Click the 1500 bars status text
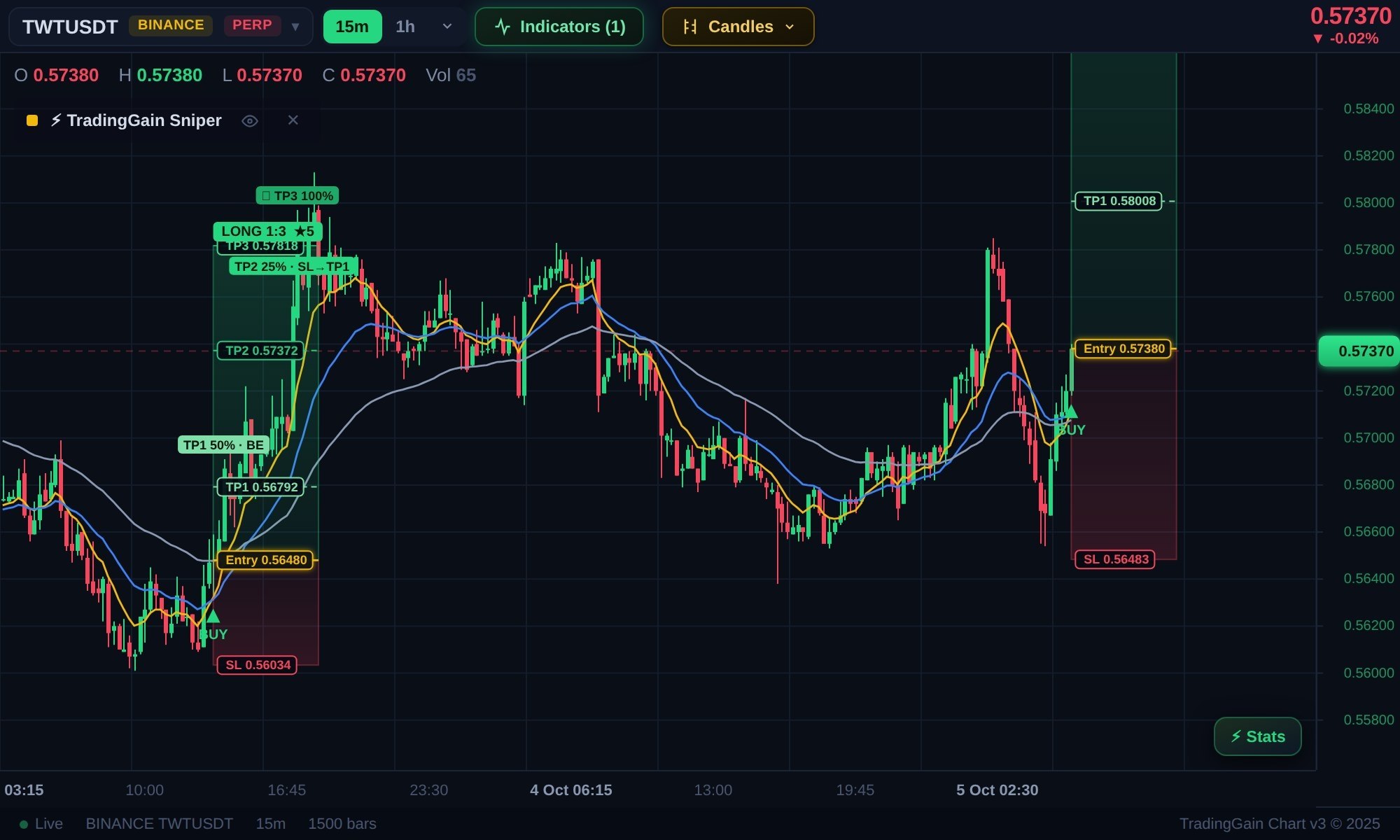Image resolution: width=1400 pixels, height=840 pixels. click(342, 824)
